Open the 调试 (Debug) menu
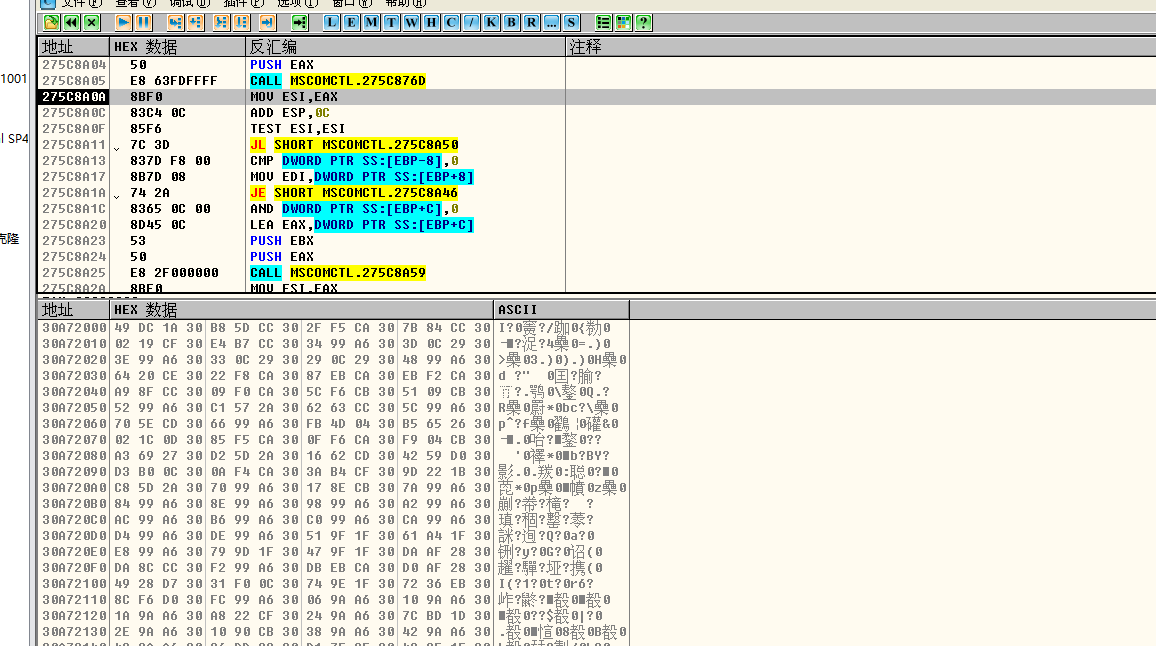The width and height of the screenshot is (1156, 646). tap(182, 3)
